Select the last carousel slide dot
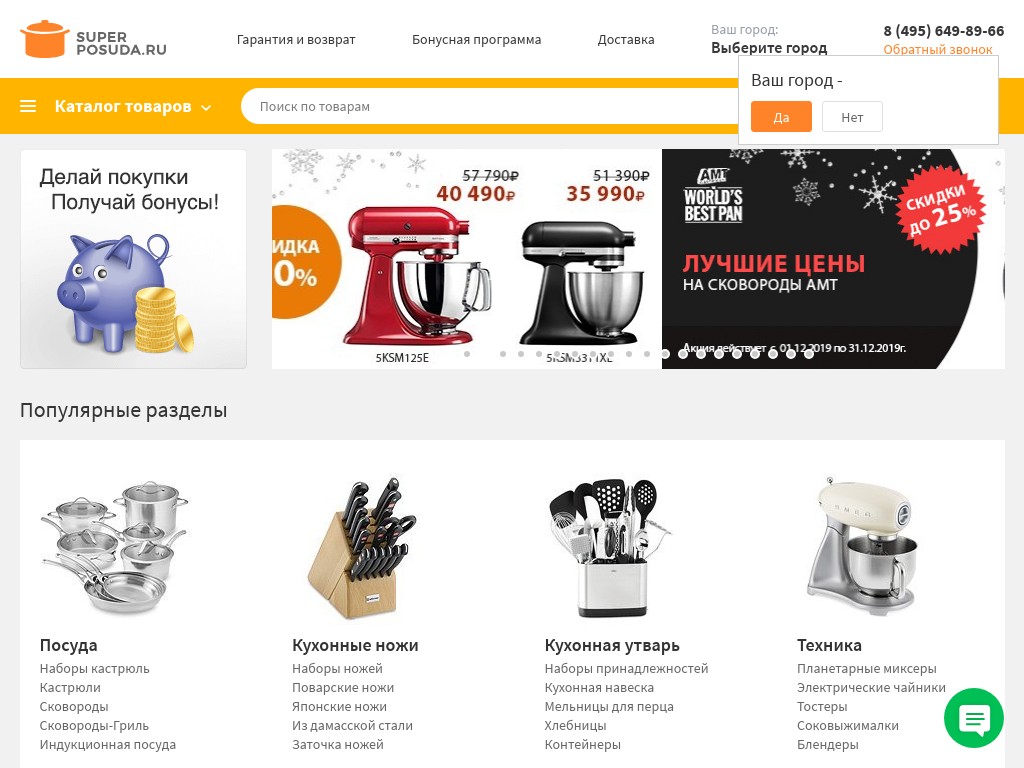 click(x=808, y=354)
